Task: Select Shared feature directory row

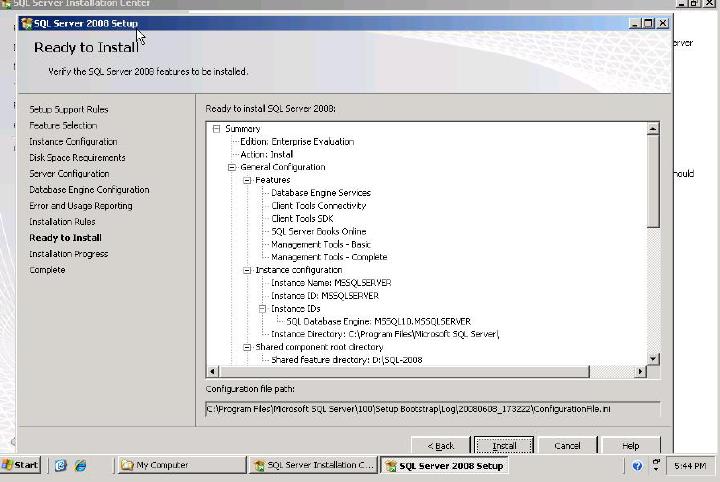Action: tap(347, 360)
